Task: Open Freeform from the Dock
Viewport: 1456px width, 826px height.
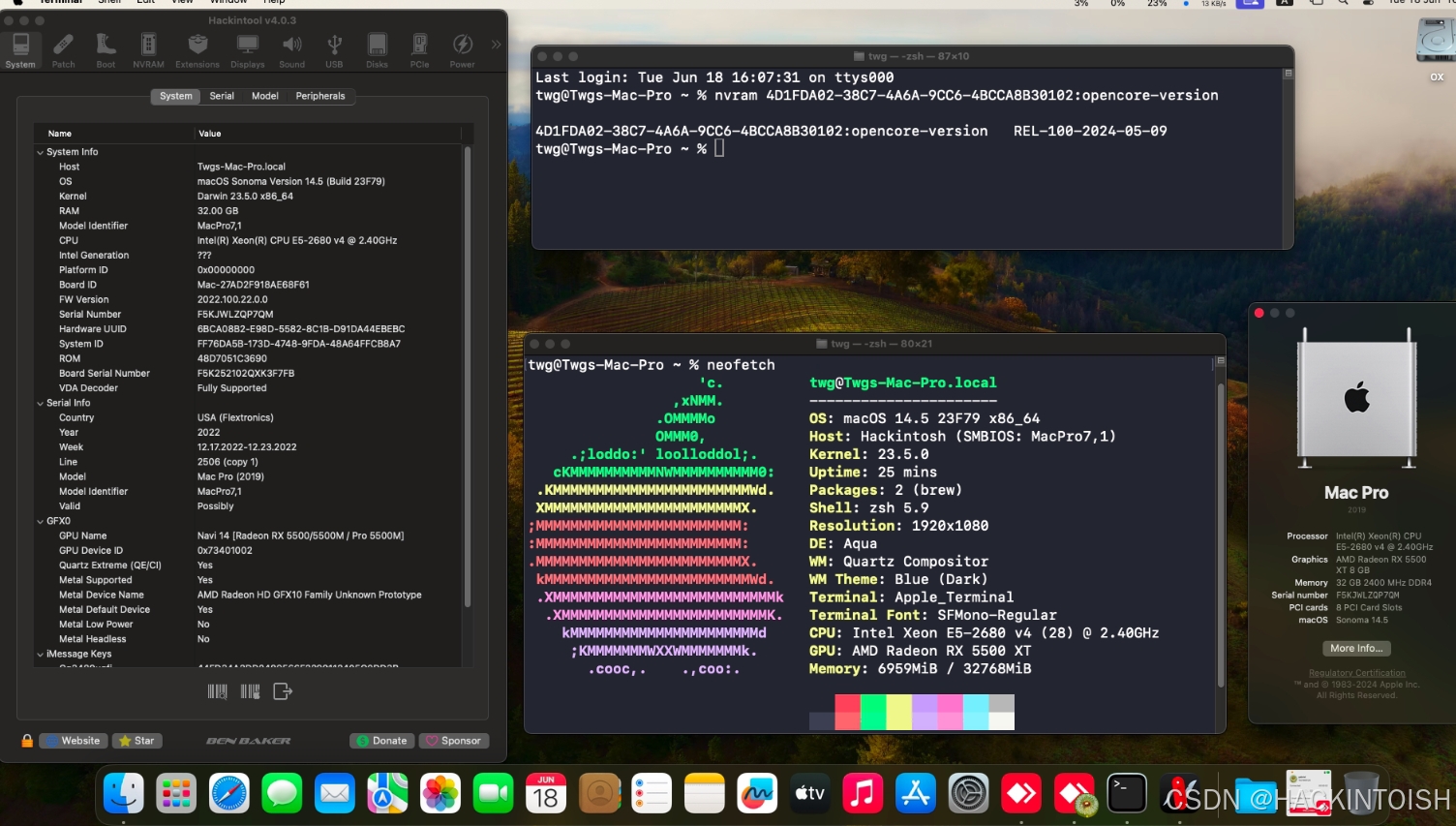Action: 757,794
